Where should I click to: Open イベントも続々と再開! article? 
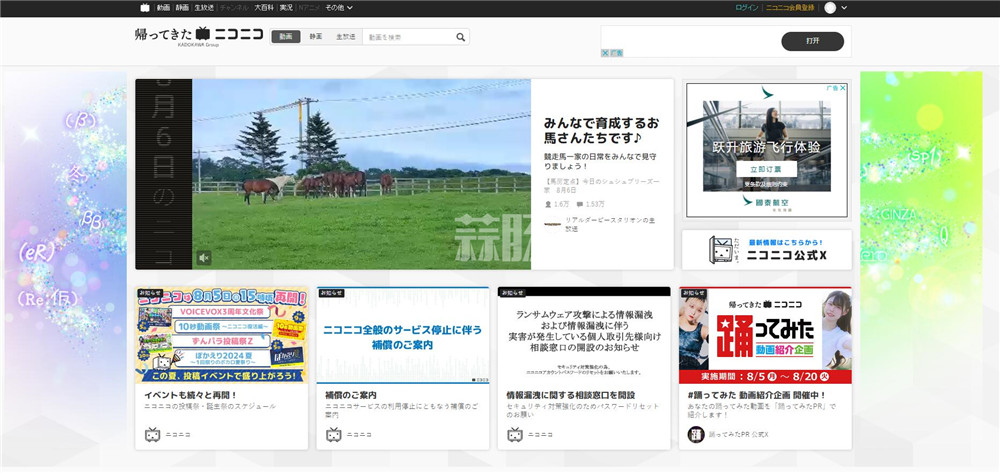(x=191, y=395)
